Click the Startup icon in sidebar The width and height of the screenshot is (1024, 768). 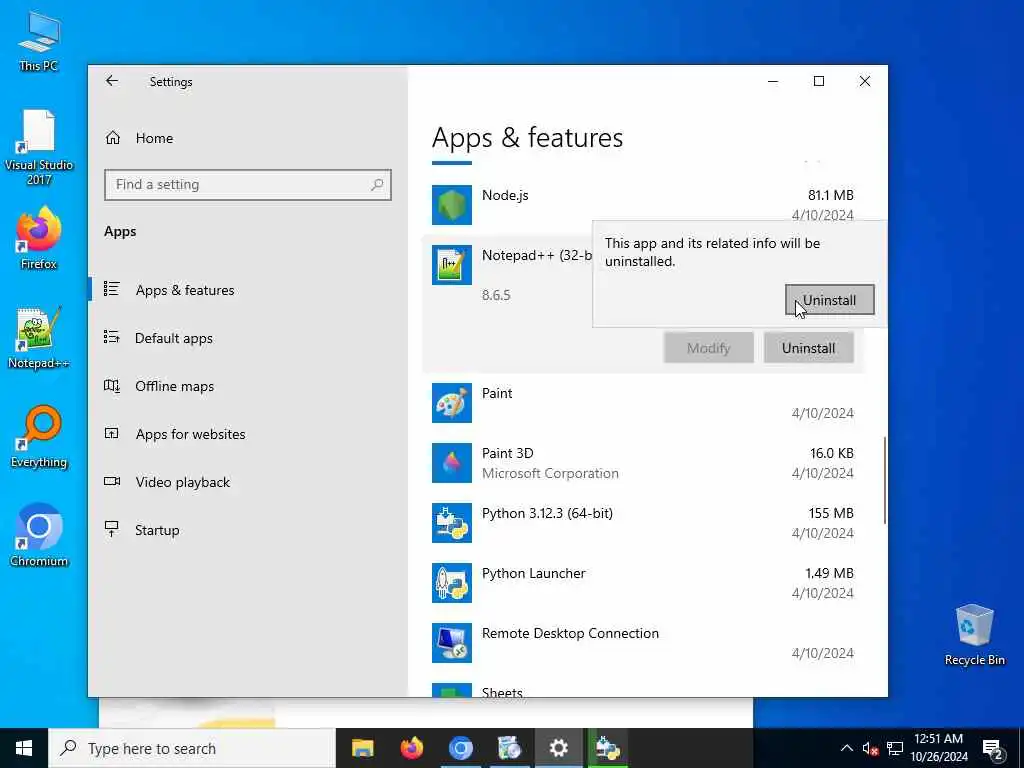pyautogui.click(x=112, y=528)
